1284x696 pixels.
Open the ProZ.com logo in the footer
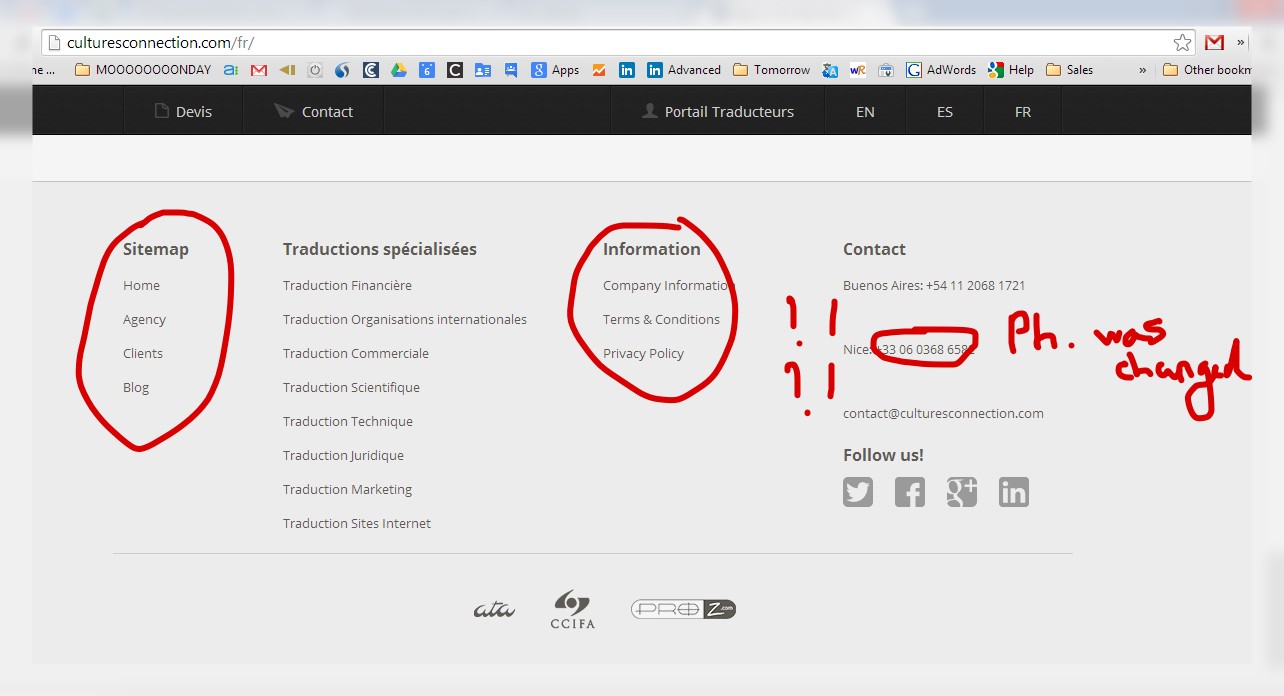coord(683,609)
